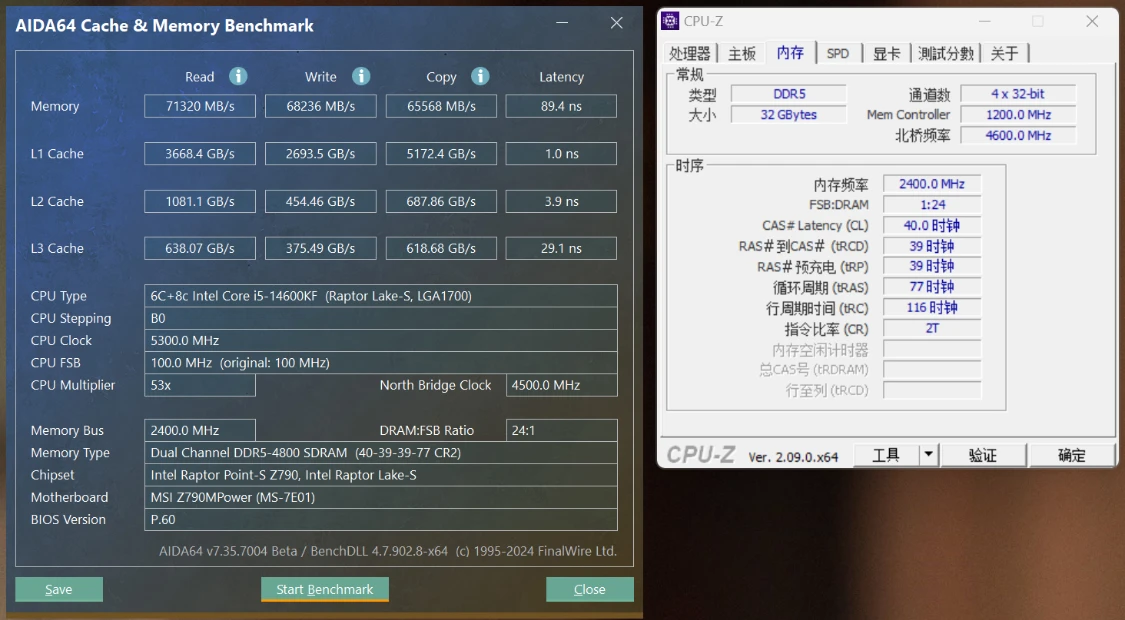Click the L1 Cache Latency value 1.0 ns
The height and width of the screenshot is (620, 1125).
561,154
